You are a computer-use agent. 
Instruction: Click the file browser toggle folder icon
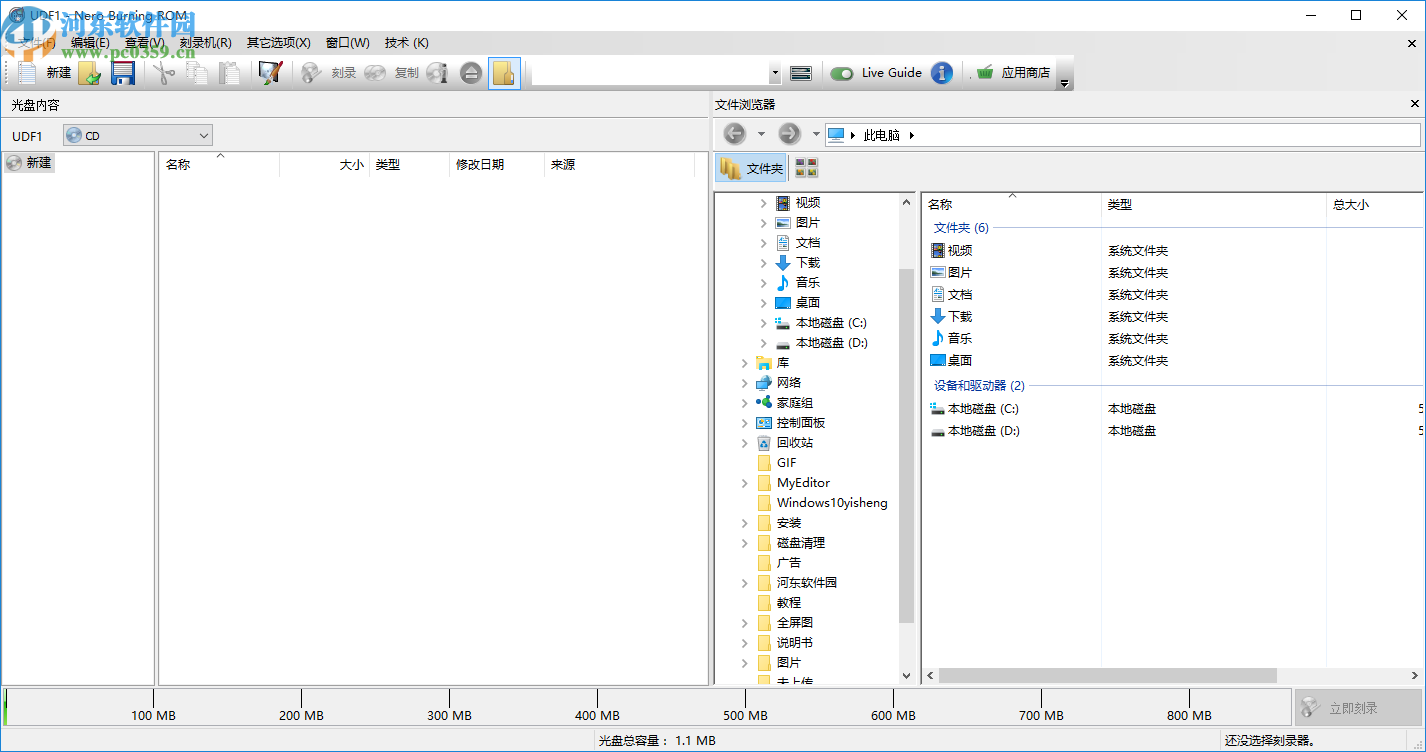(504, 73)
